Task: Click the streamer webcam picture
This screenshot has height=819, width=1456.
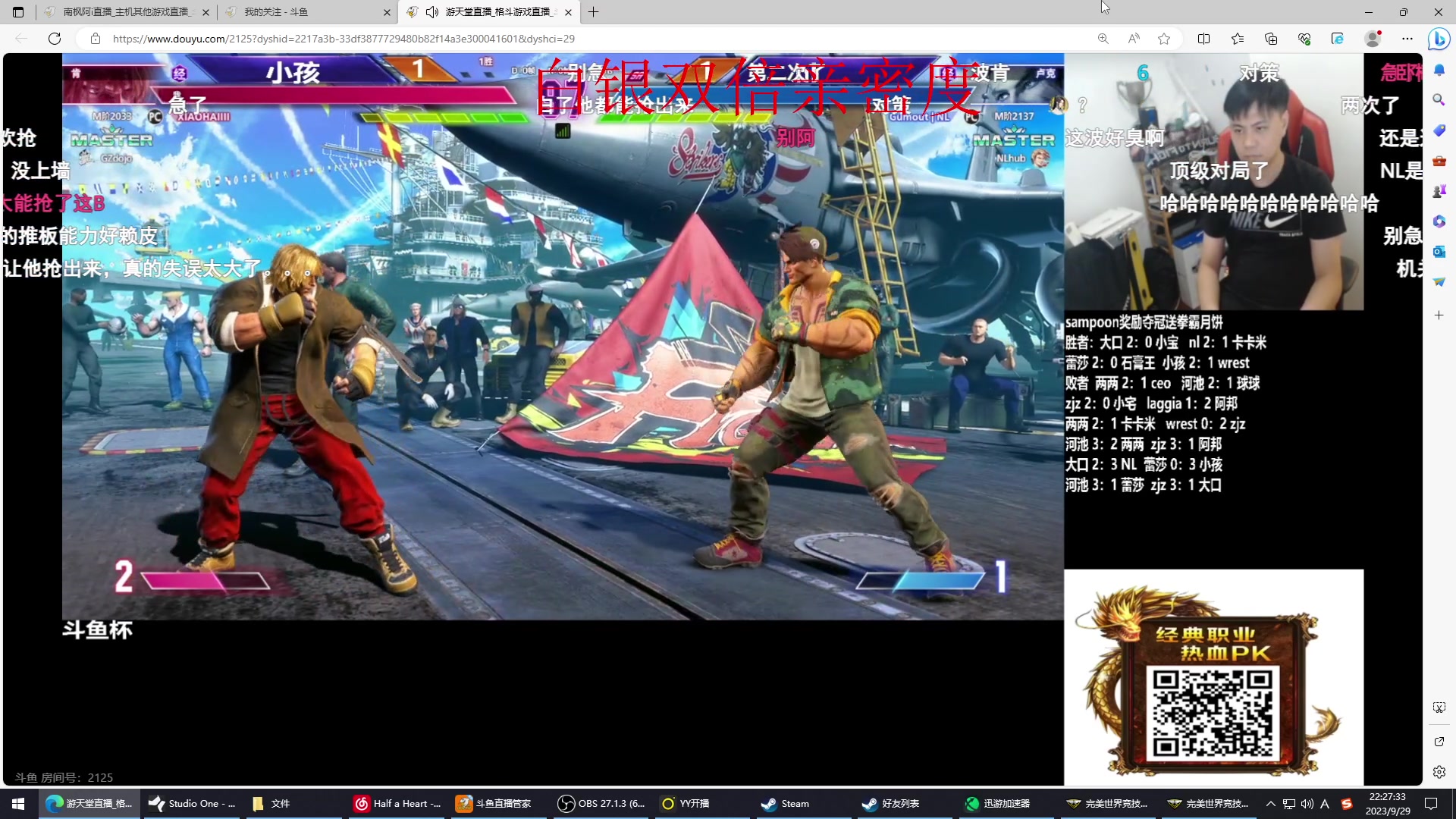Action: click(1213, 182)
